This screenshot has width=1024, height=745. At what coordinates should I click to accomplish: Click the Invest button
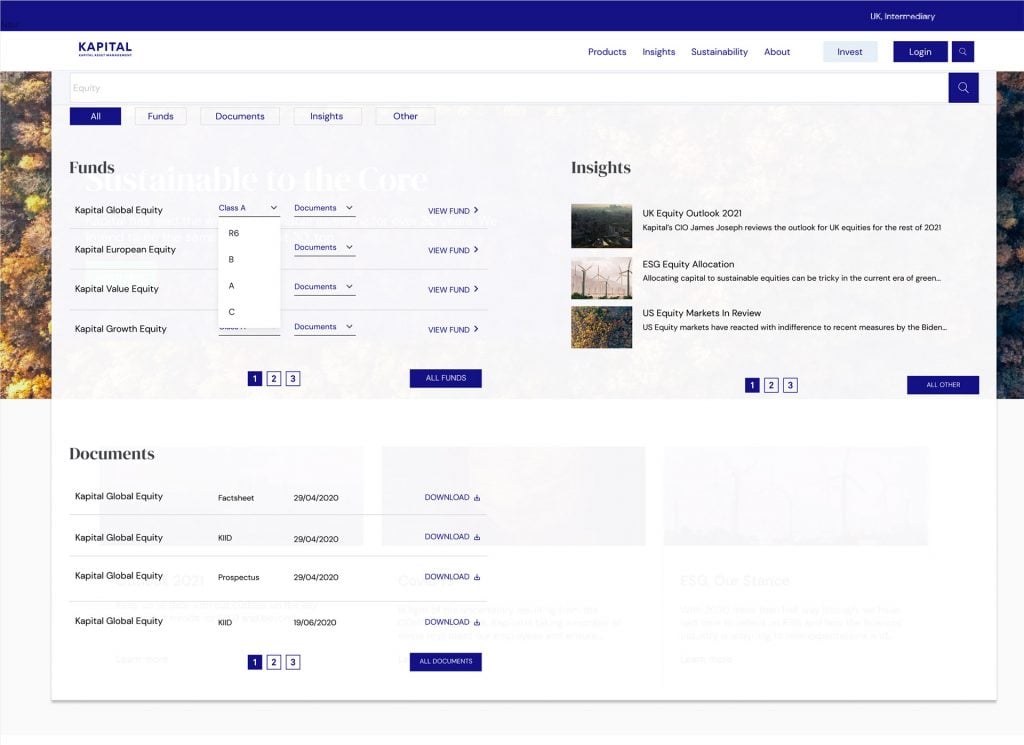[850, 52]
